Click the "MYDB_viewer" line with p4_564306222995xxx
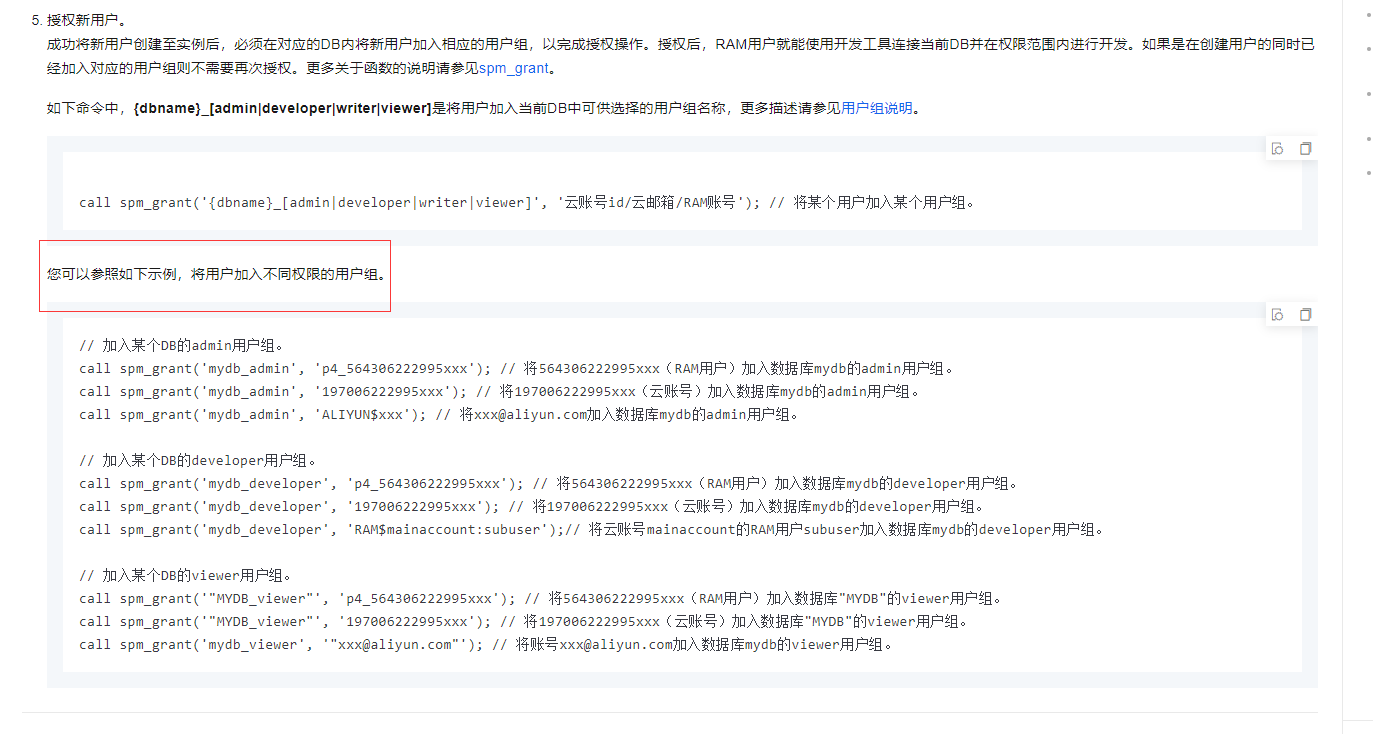The height and width of the screenshot is (734, 1373). (543, 598)
